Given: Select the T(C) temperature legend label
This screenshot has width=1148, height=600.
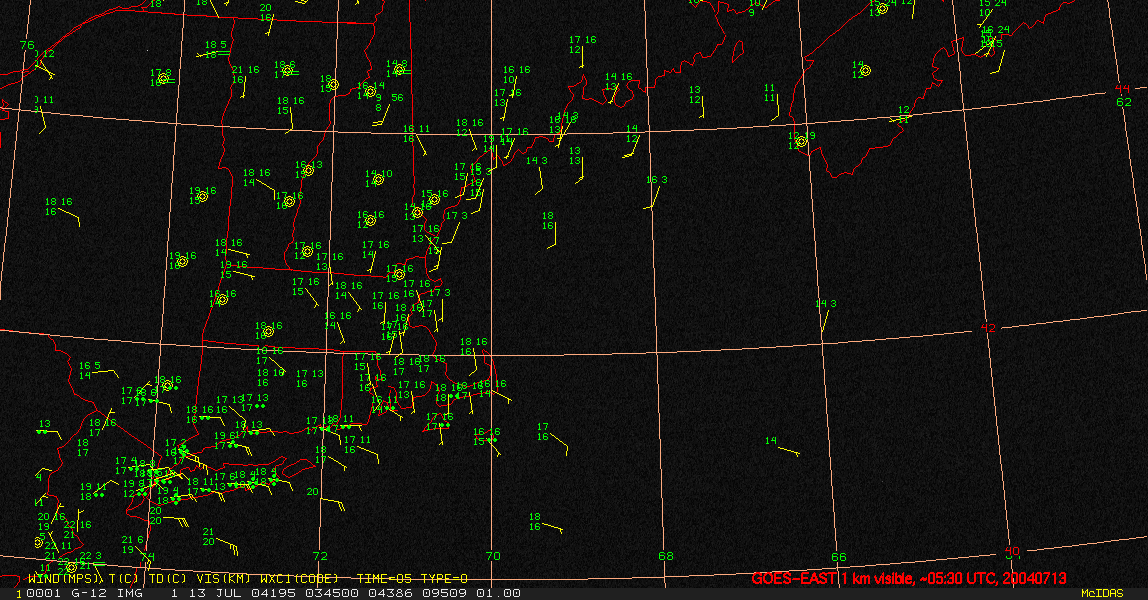Looking at the screenshot, I should 124,579.
